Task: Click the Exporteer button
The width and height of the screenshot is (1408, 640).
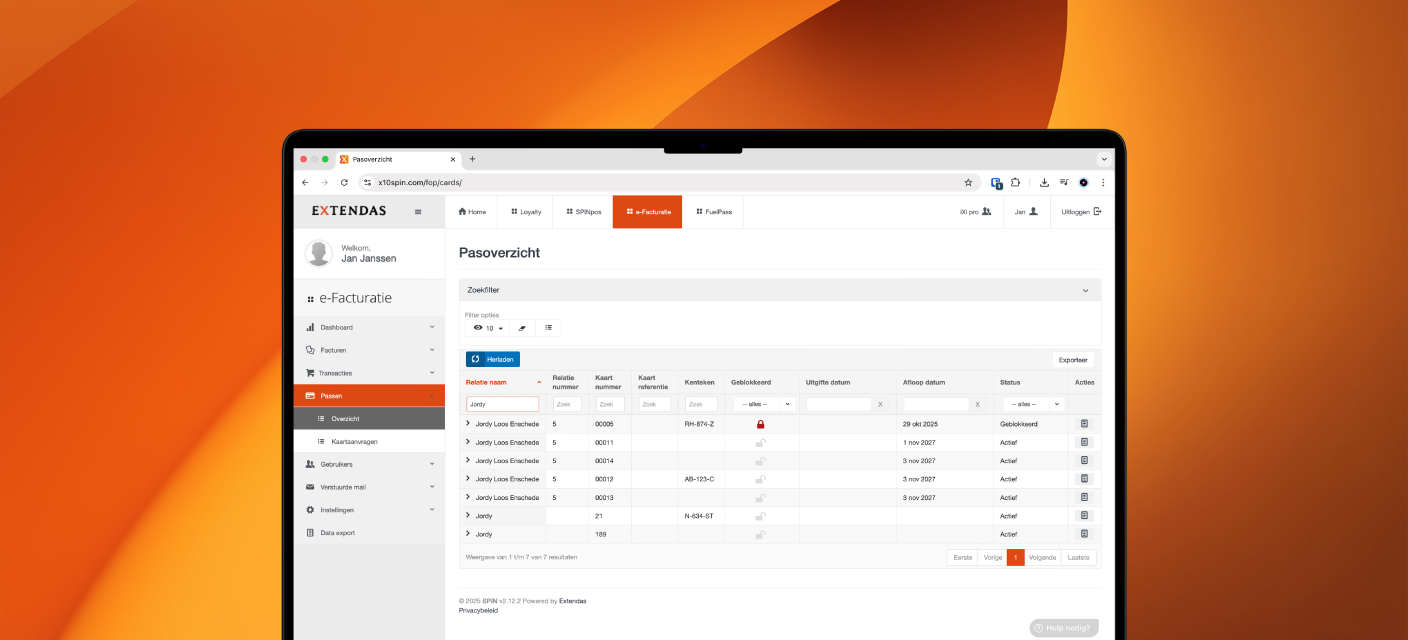Action: click(x=1073, y=359)
